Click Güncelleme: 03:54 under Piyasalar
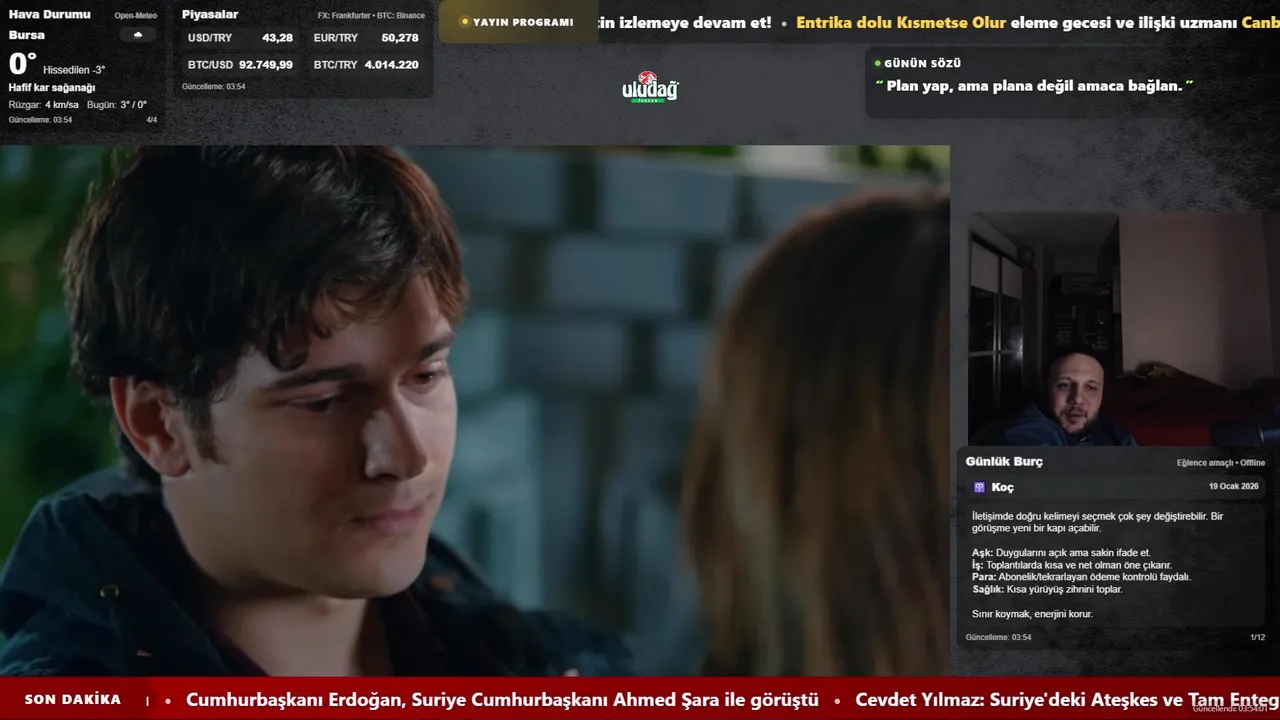1280x720 pixels. [213, 86]
